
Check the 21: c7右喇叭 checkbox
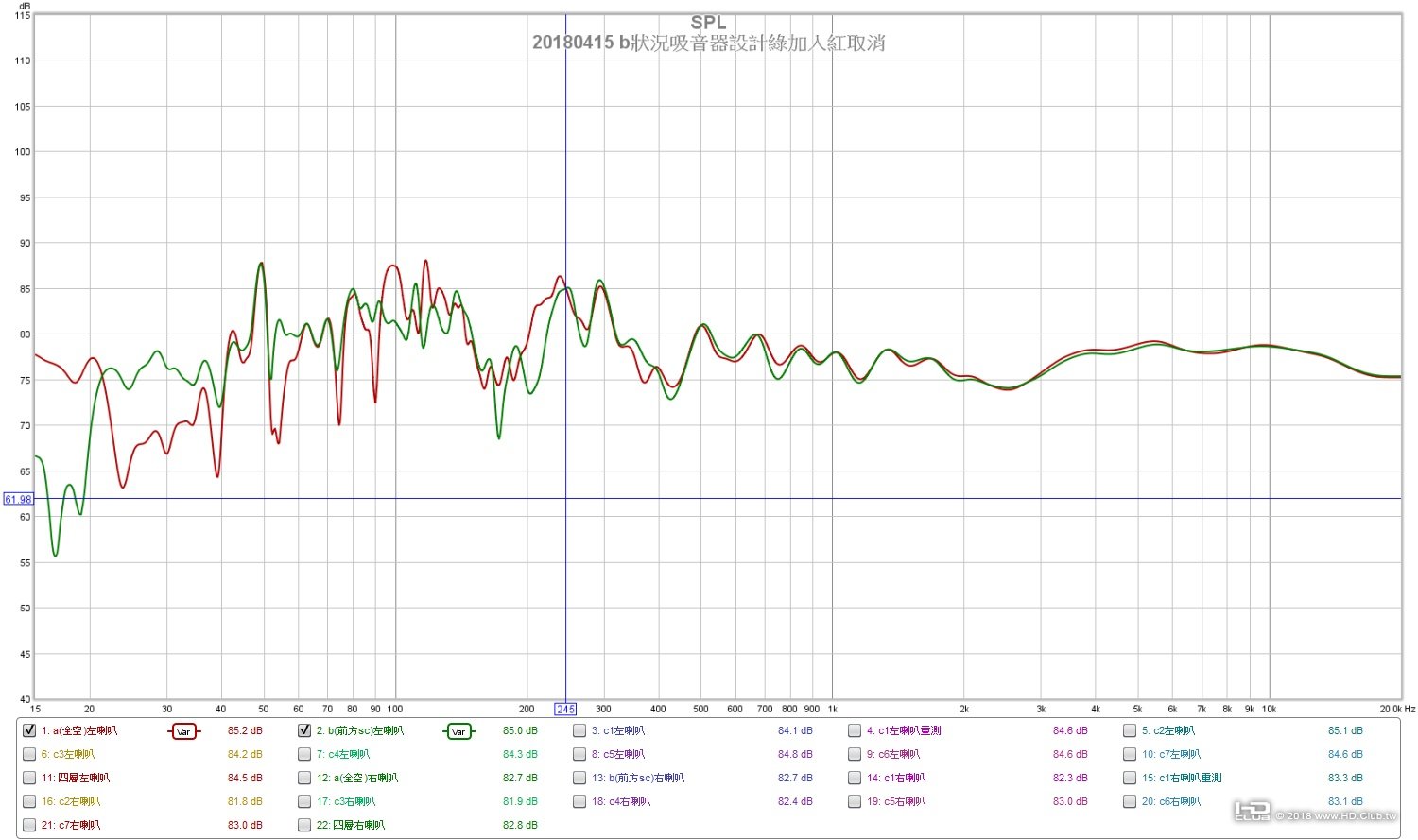coord(29,825)
